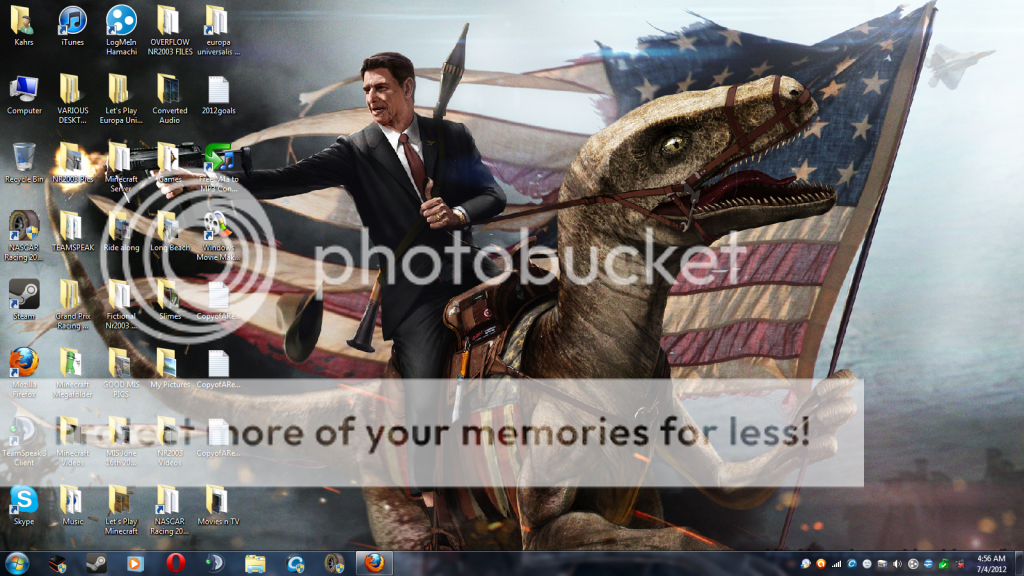Launch the Skype desktop shortcut

pos(24,506)
